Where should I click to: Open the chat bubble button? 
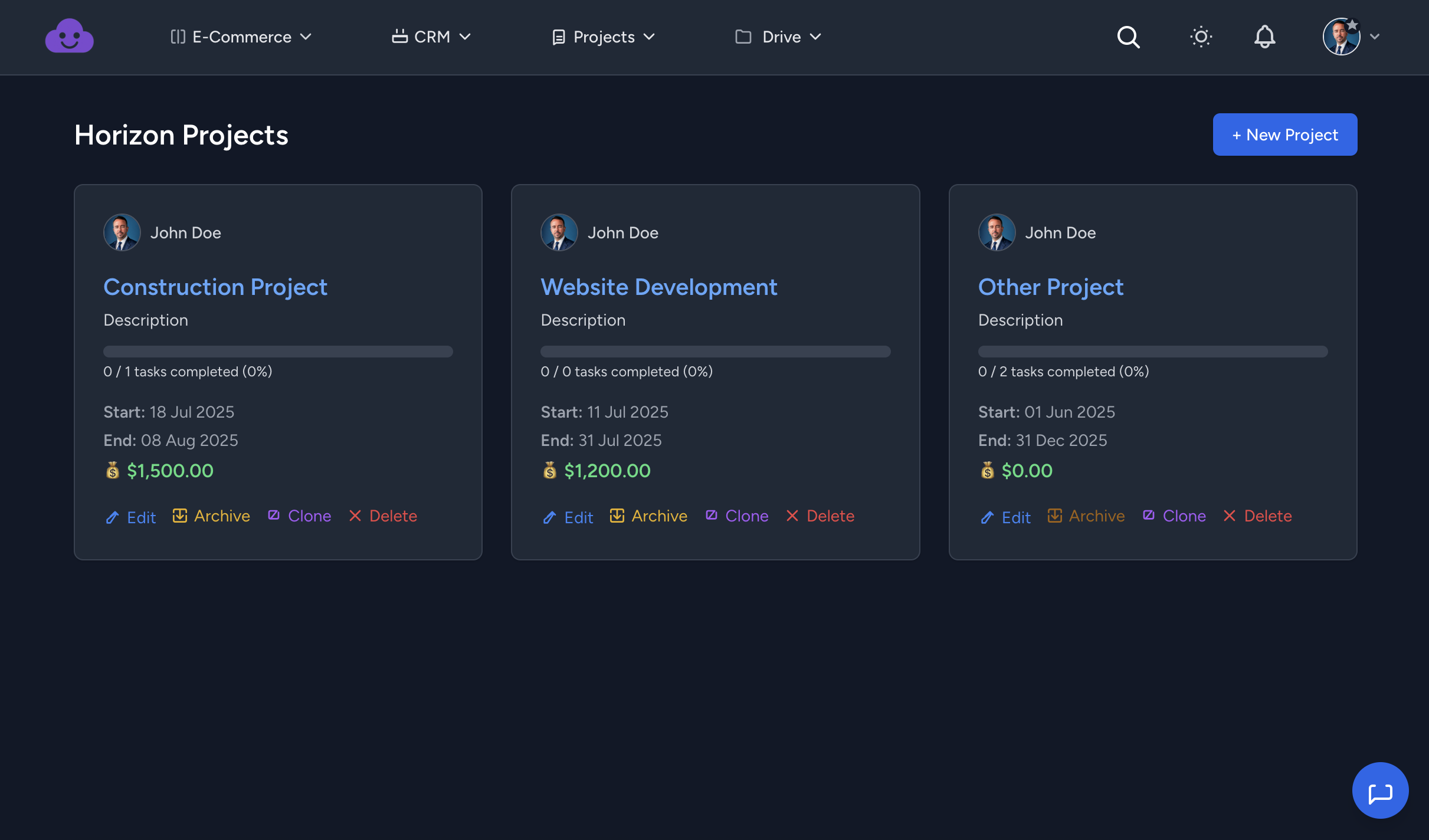[x=1380, y=790]
